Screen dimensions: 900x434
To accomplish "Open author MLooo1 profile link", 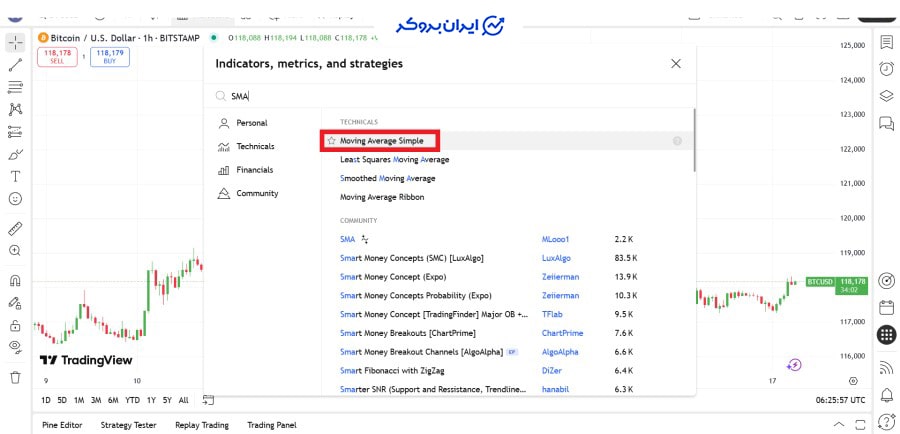I will coord(555,239).
